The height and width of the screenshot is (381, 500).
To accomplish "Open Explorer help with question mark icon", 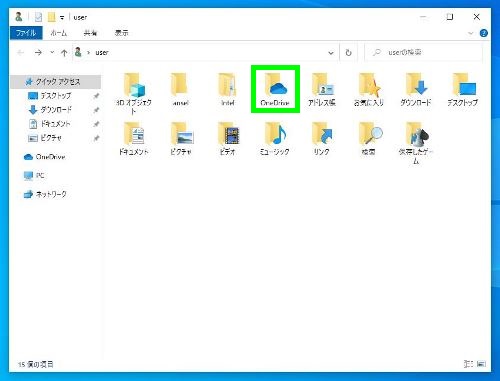I will pyautogui.click(x=483, y=33).
